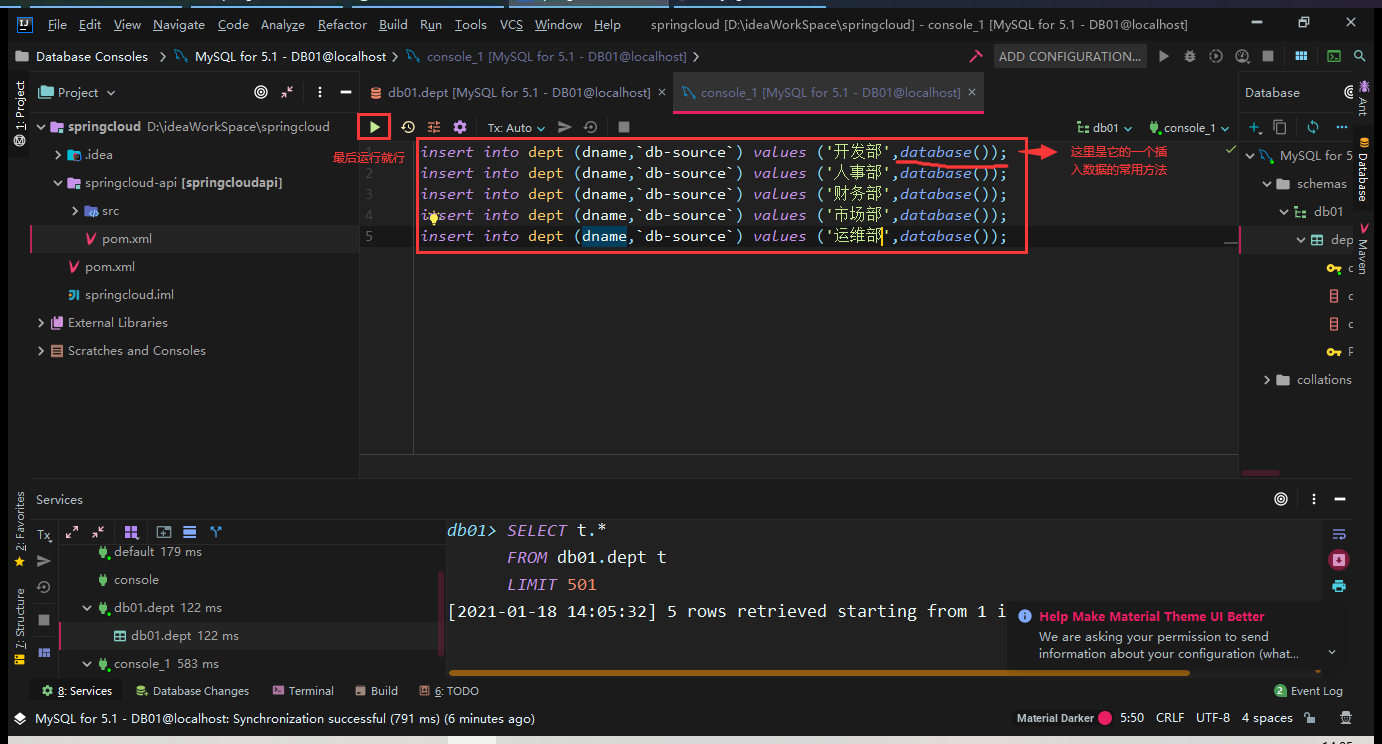Collapse the springcloud-api module node
This screenshot has width=1382, height=744.
point(58,183)
